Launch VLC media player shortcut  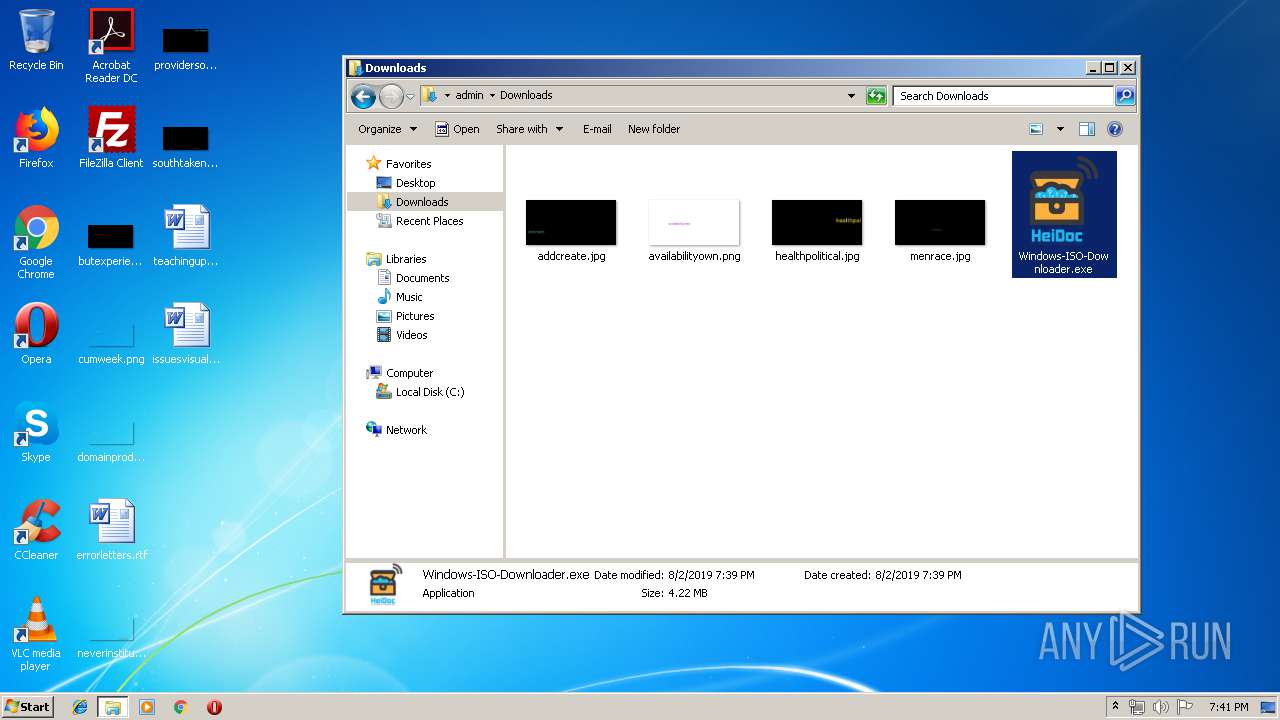tap(36, 634)
